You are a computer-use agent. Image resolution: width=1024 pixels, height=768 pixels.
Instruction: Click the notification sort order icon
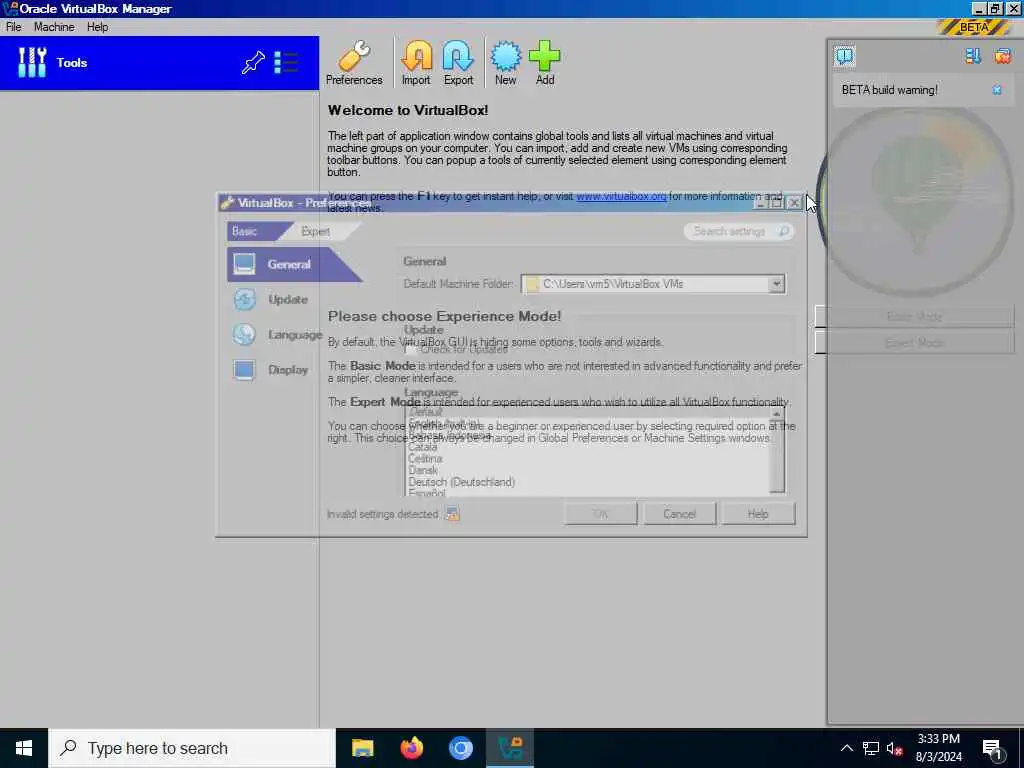(x=973, y=56)
